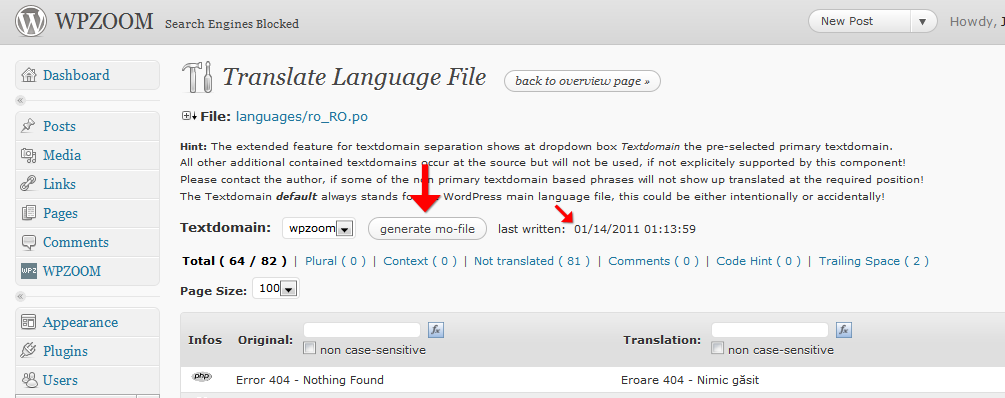Filter by Code Hint ( 0 )
The image size is (1005, 398).
[x=759, y=261]
